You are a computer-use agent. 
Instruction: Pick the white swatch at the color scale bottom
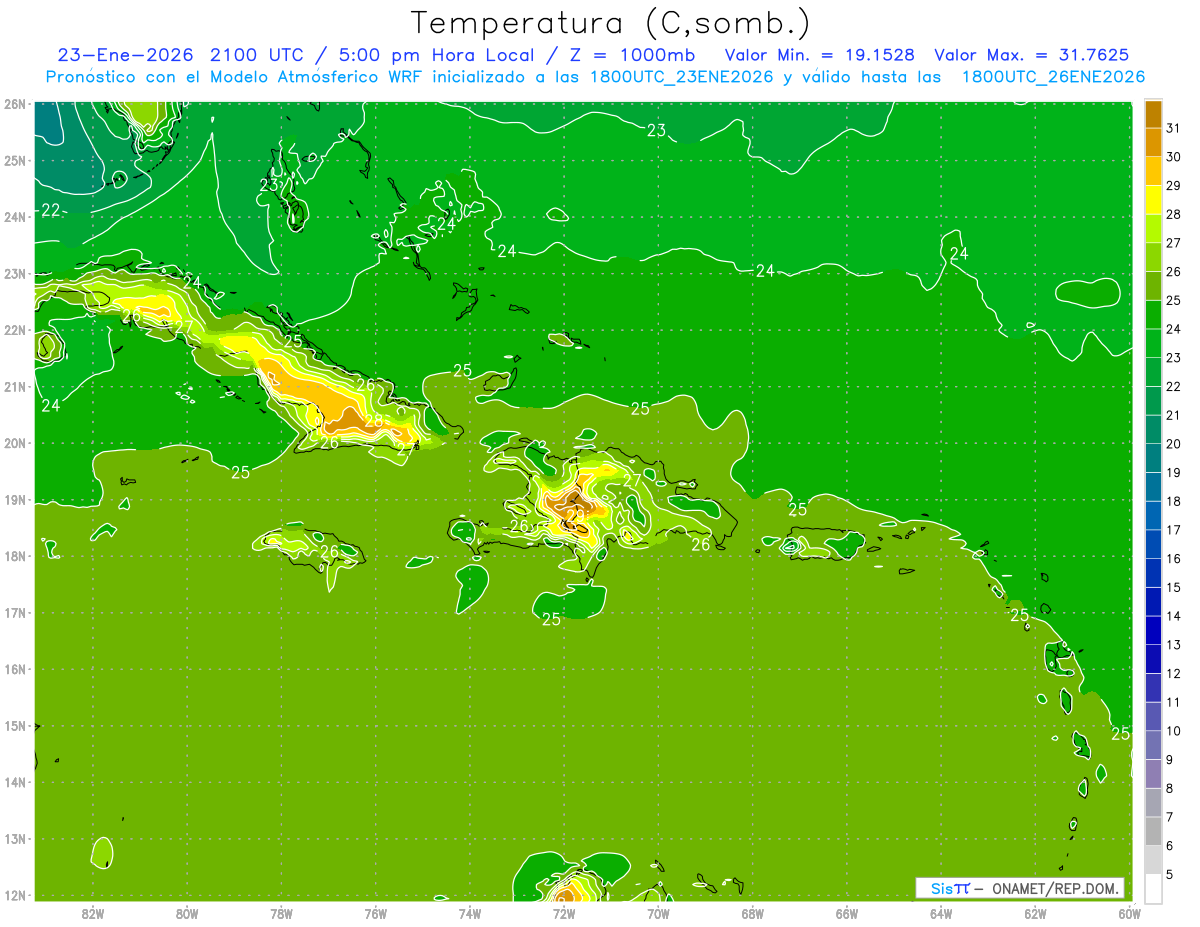(1153, 889)
